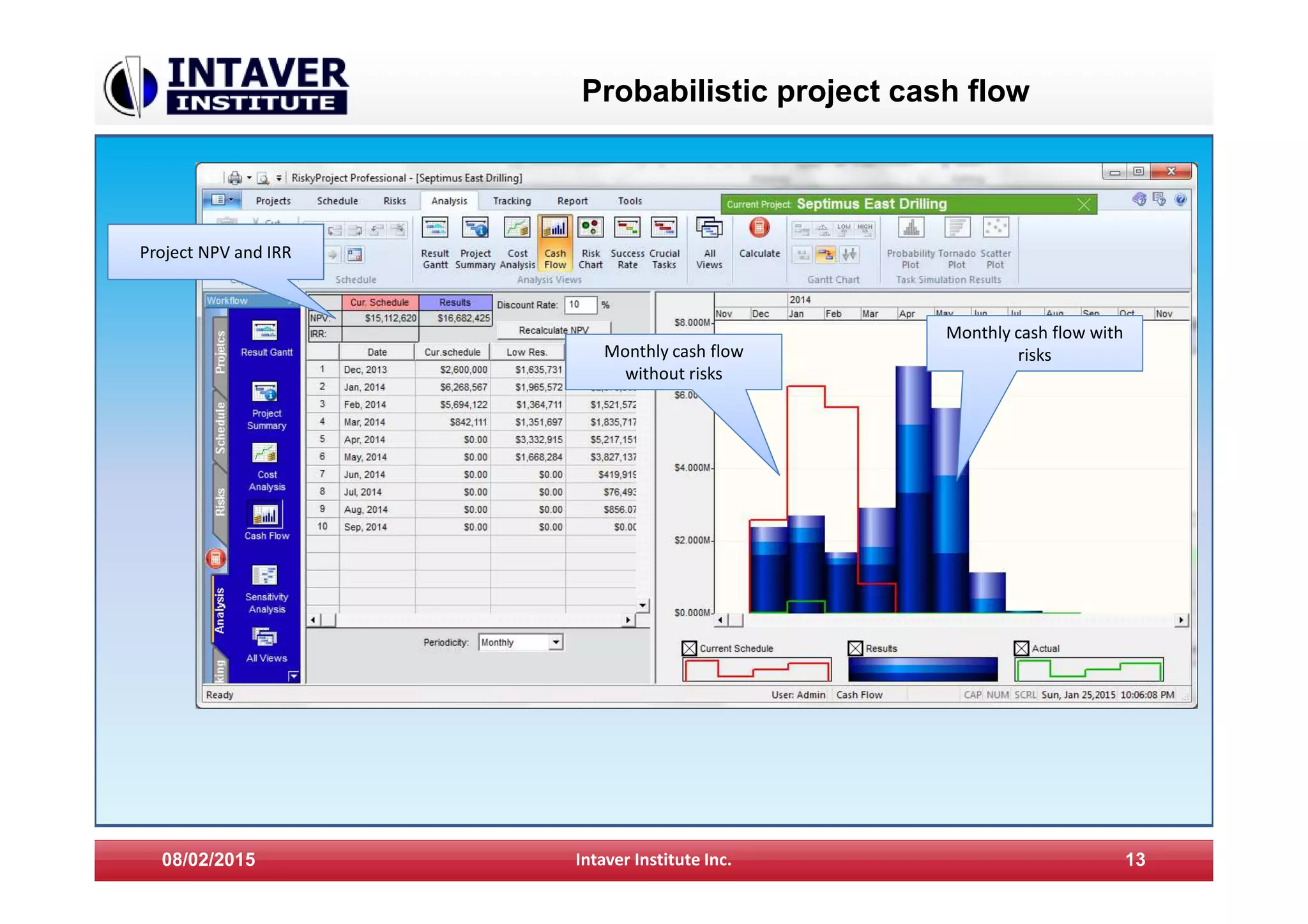
Task: Click the Results column header
Action: [455, 302]
